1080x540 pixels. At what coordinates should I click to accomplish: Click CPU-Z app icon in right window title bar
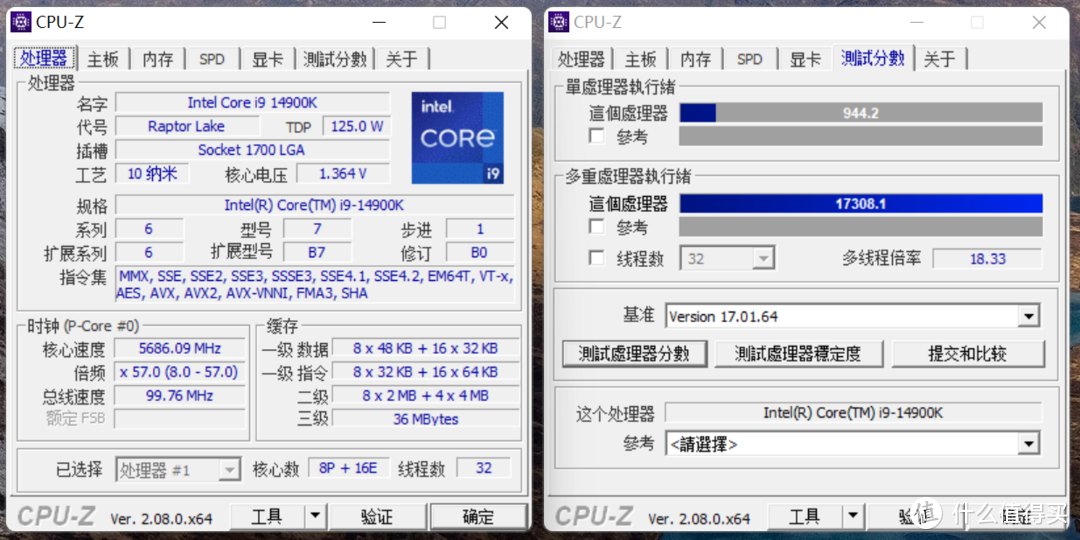(x=559, y=22)
